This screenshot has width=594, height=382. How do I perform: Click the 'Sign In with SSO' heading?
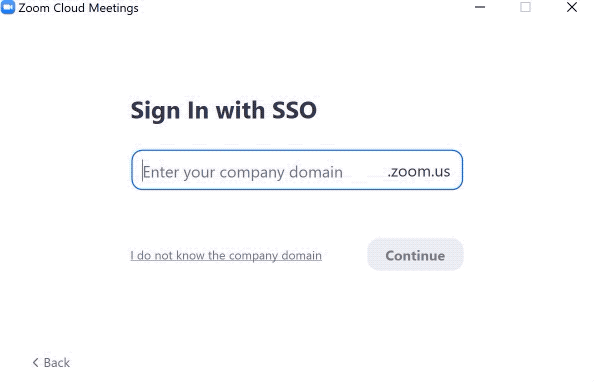(x=224, y=111)
